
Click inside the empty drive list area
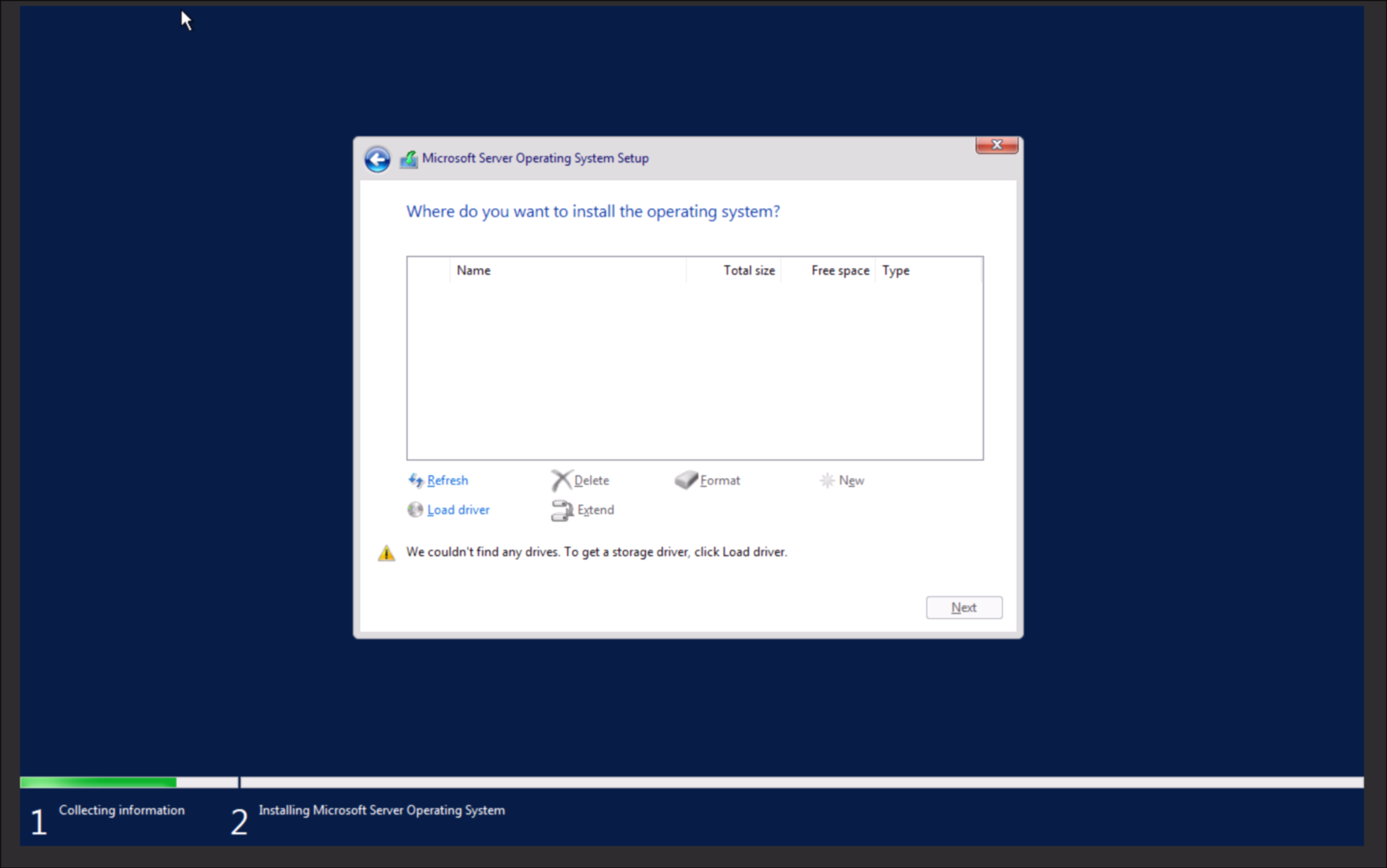click(695, 370)
